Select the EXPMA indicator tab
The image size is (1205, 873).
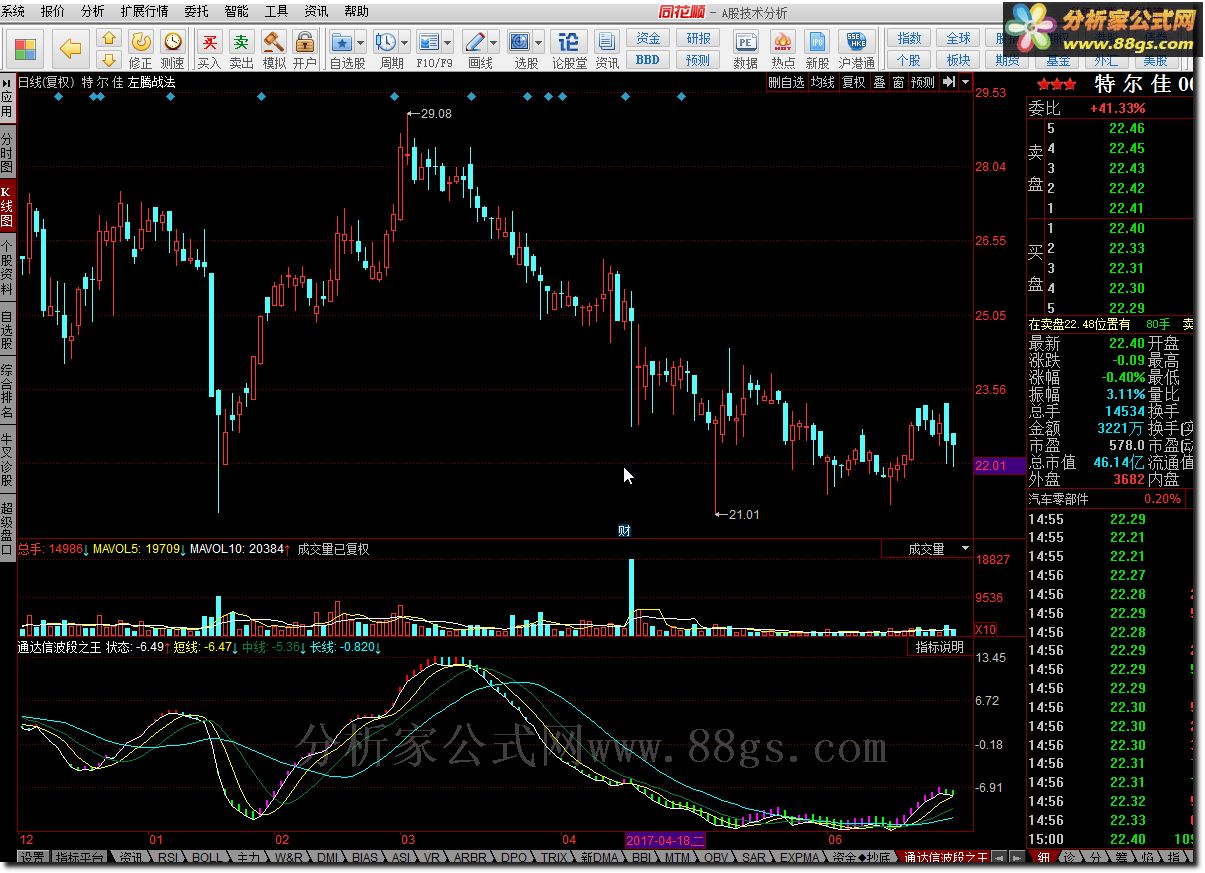point(800,858)
